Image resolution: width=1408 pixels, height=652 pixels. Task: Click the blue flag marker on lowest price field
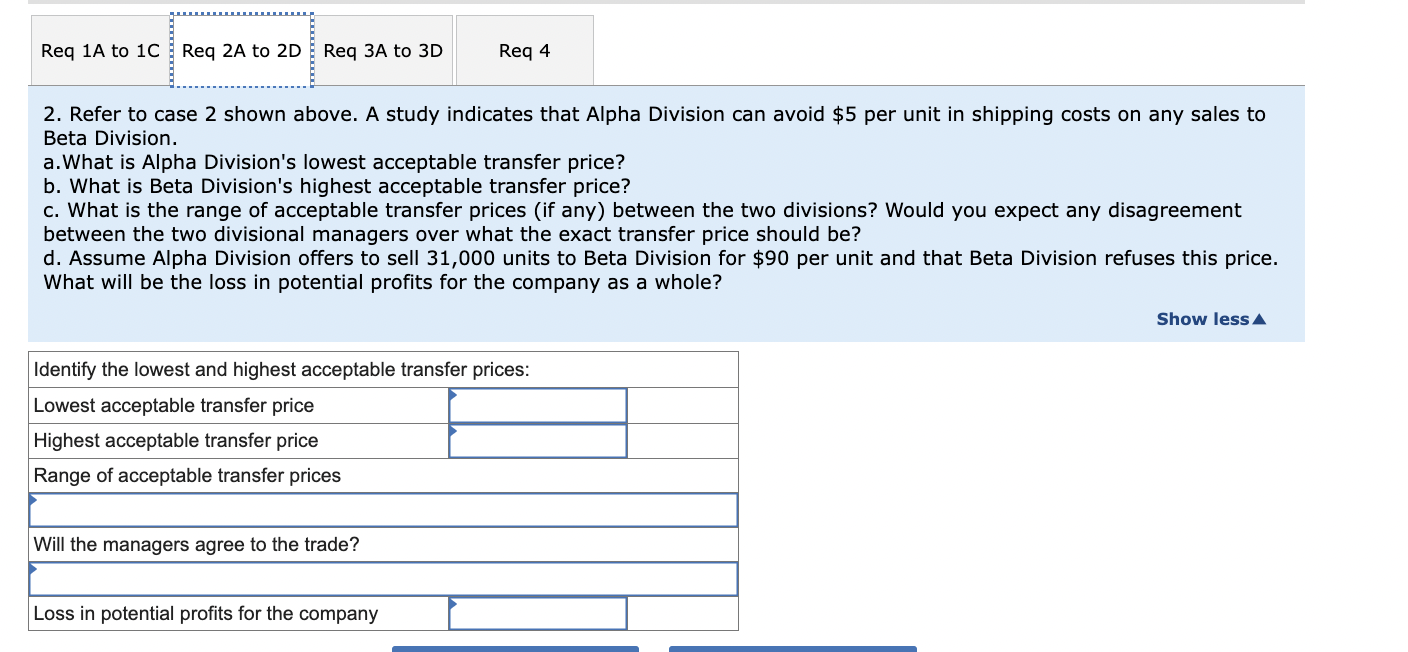point(453,394)
